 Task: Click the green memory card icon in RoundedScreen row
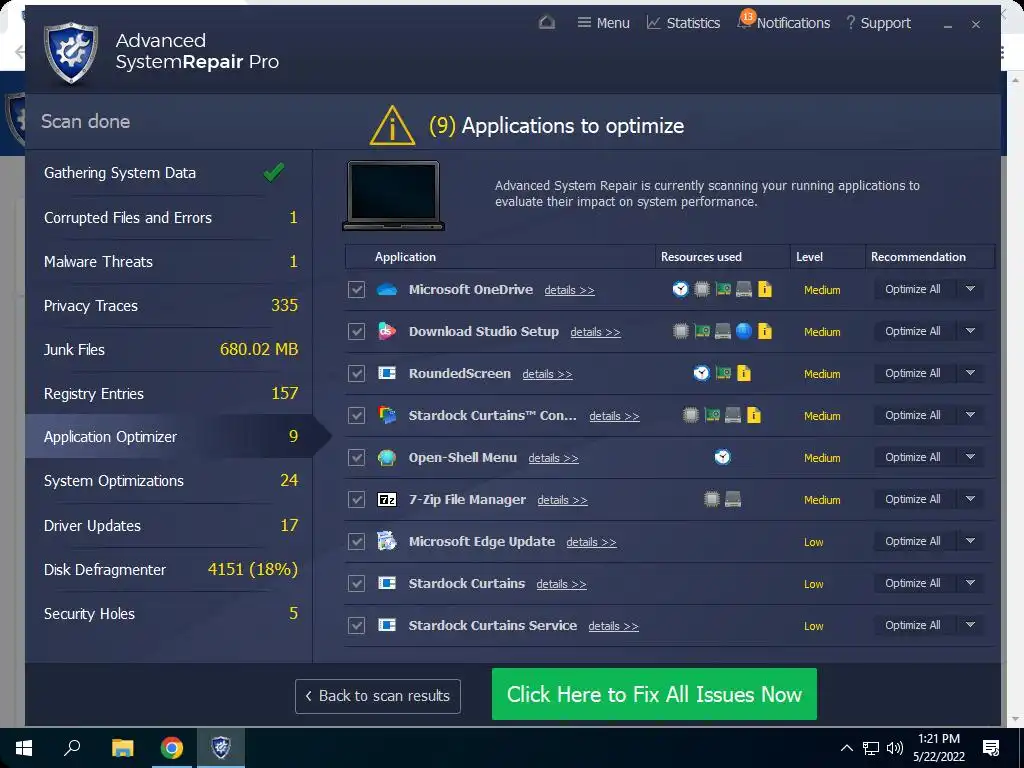[722, 373]
